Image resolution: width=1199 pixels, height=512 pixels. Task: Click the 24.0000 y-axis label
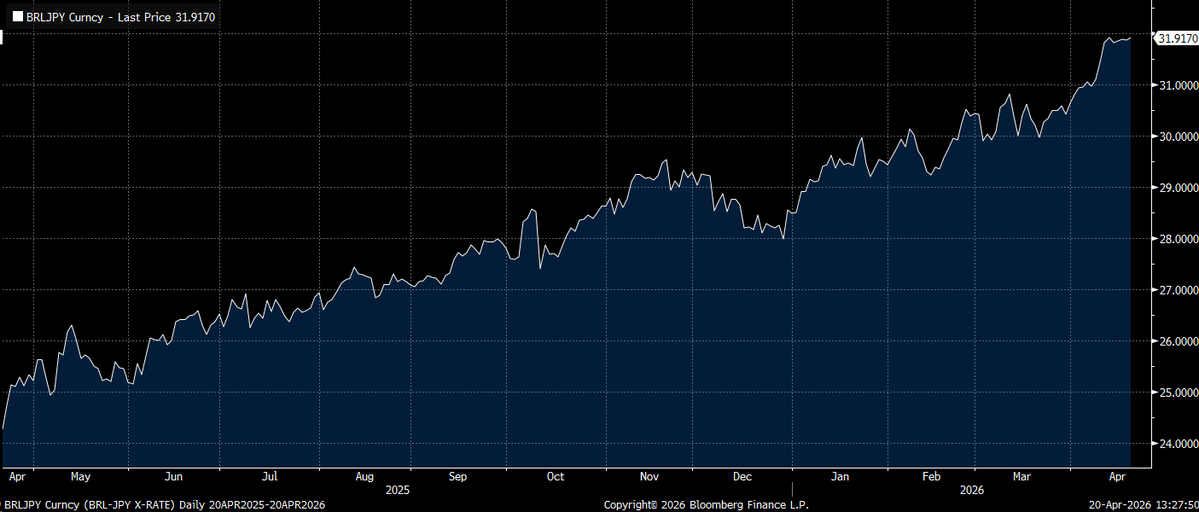[x=1178, y=444]
